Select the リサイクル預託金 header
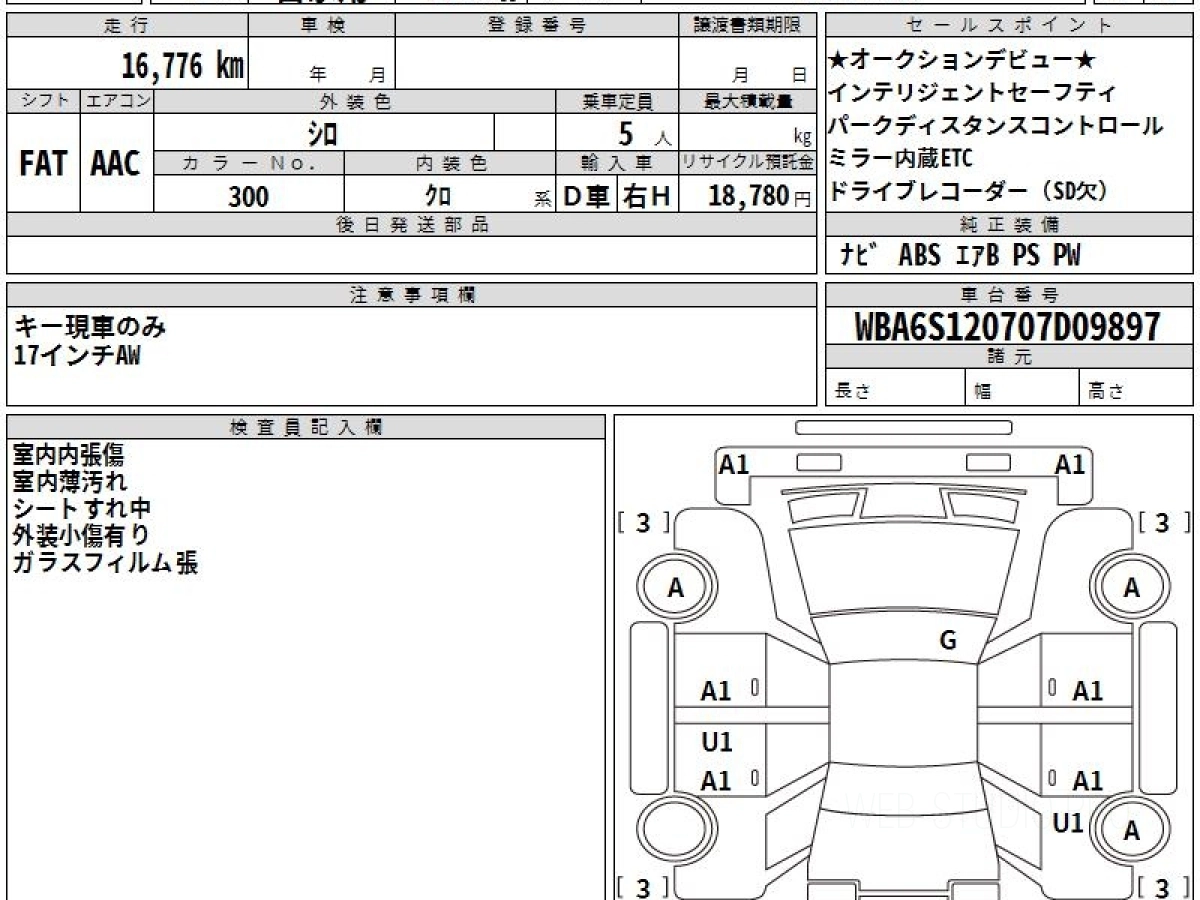The width and height of the screenshot is (1200, 900). click(x=748, y=163)
